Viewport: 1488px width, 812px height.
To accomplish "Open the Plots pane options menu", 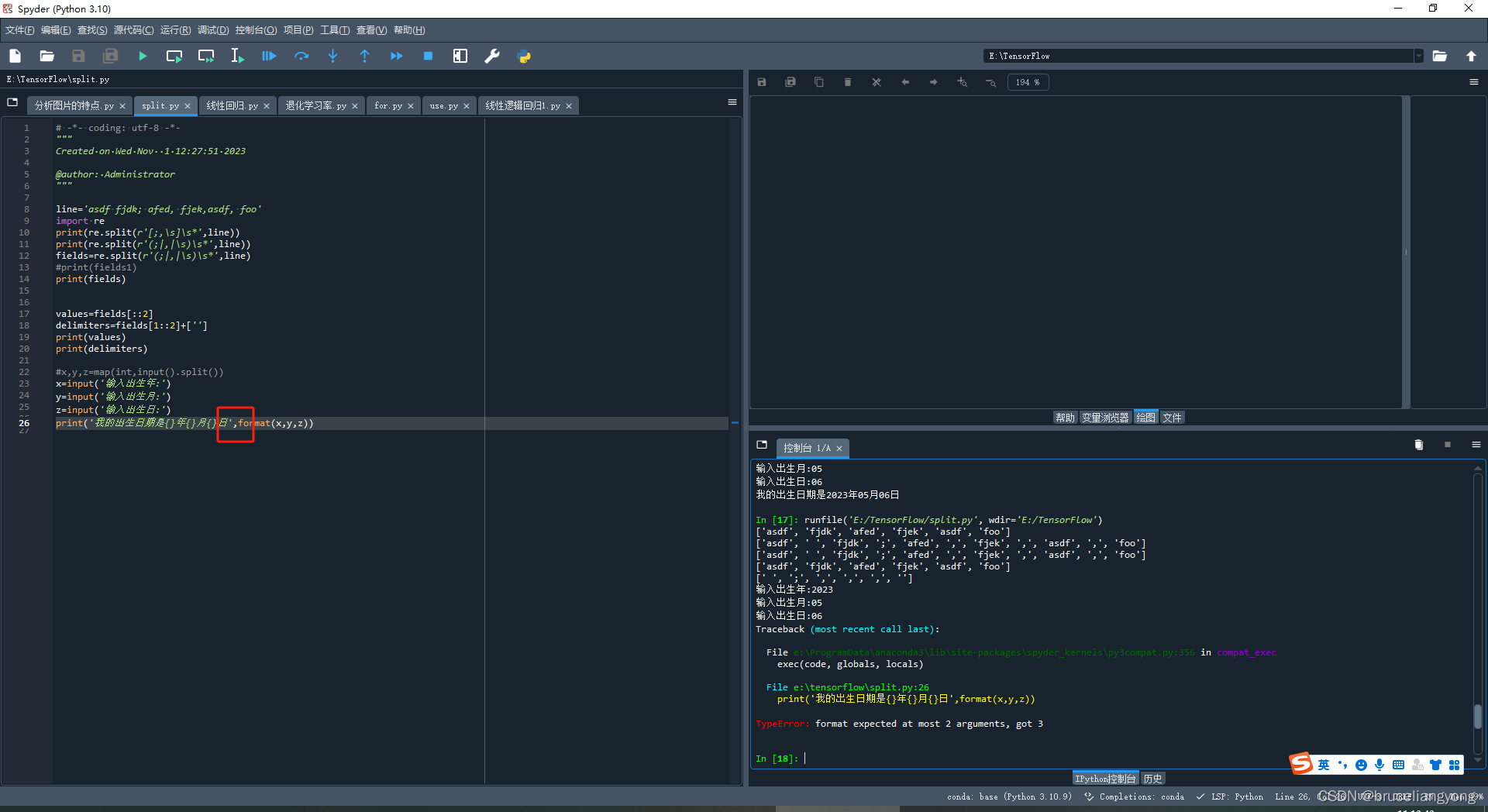I will [1474, 81].
